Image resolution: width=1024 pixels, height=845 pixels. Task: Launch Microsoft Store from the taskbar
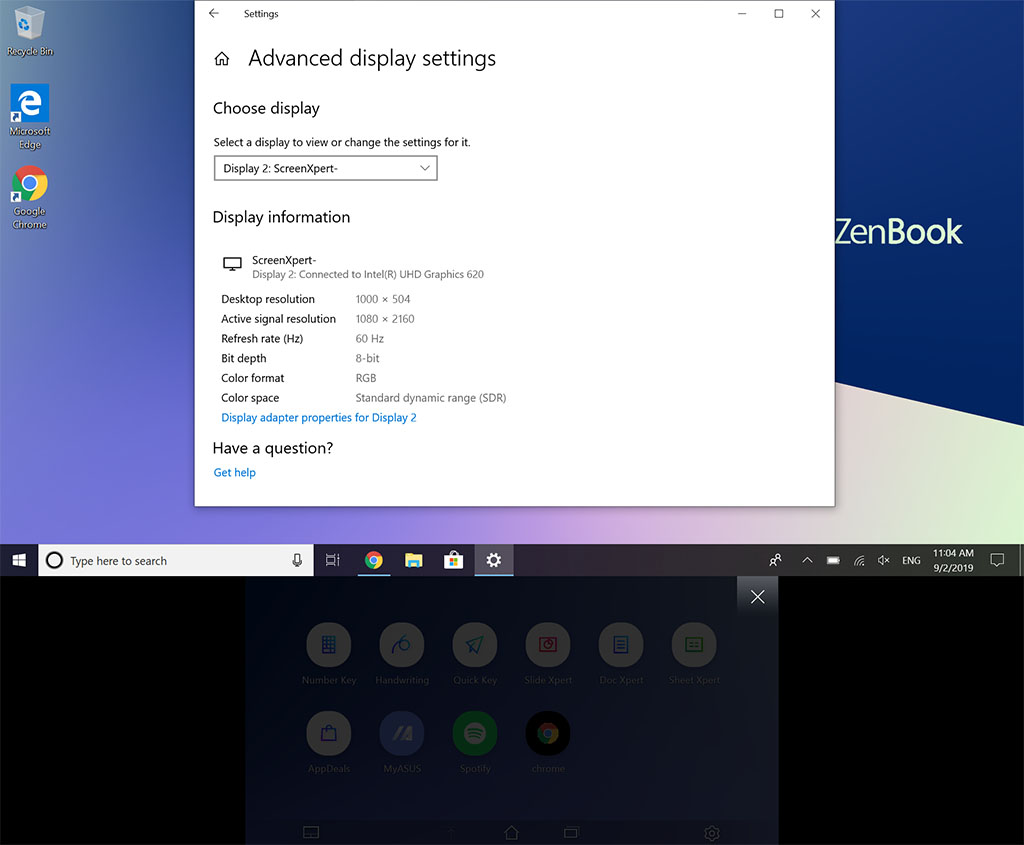[453, 560]
